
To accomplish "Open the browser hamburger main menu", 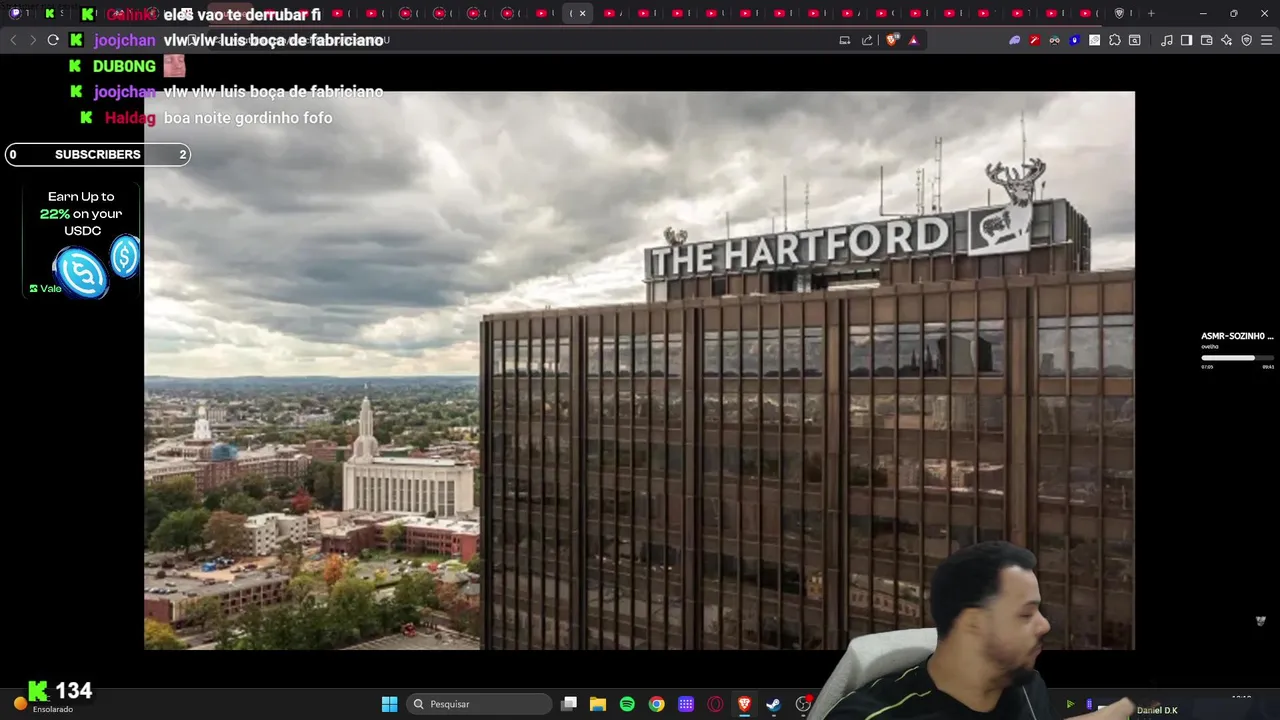I will (1266, 40).
